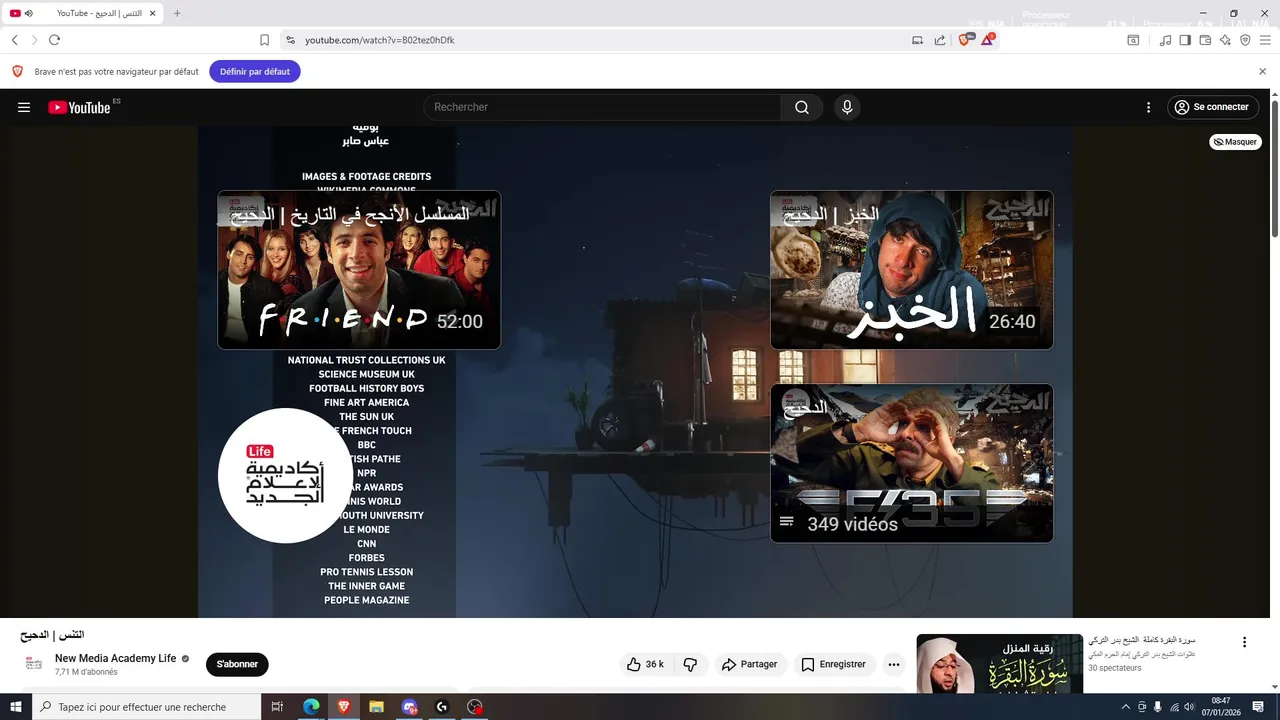Open options menu for suggested video
Viewport: 1280px width, 720px height.
[x=1244, y=642]
